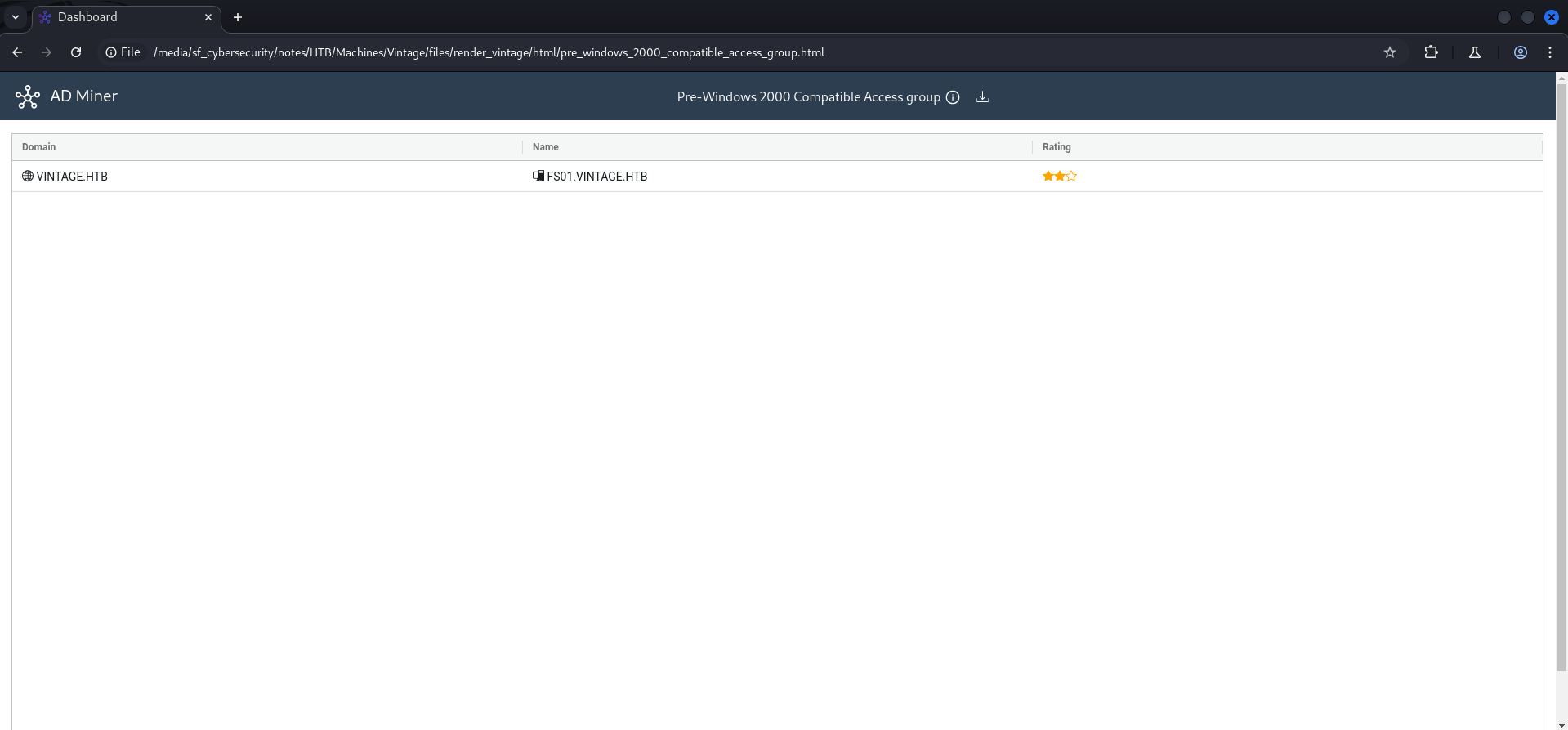Select the Dashboard browser tab
Image resolution: width=1568 pixels, height=730 pixels.
[x=127, y=17]
